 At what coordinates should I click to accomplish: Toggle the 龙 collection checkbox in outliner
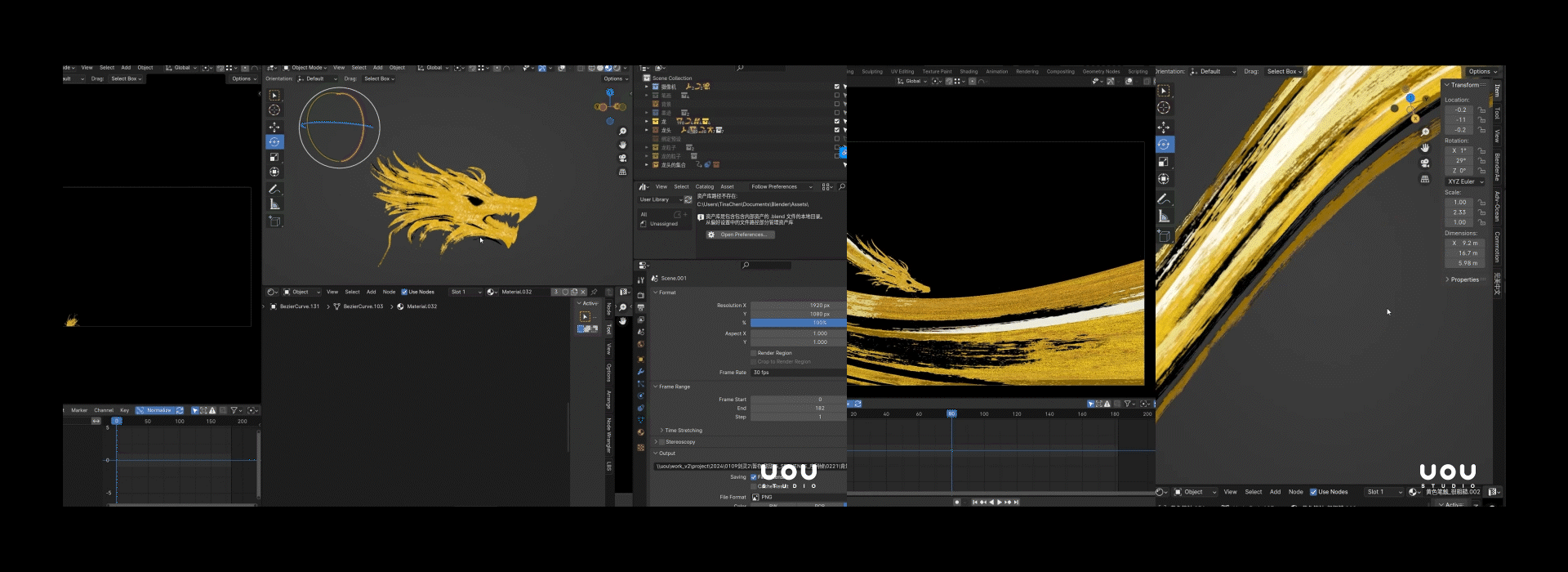(x=837, y=121)
